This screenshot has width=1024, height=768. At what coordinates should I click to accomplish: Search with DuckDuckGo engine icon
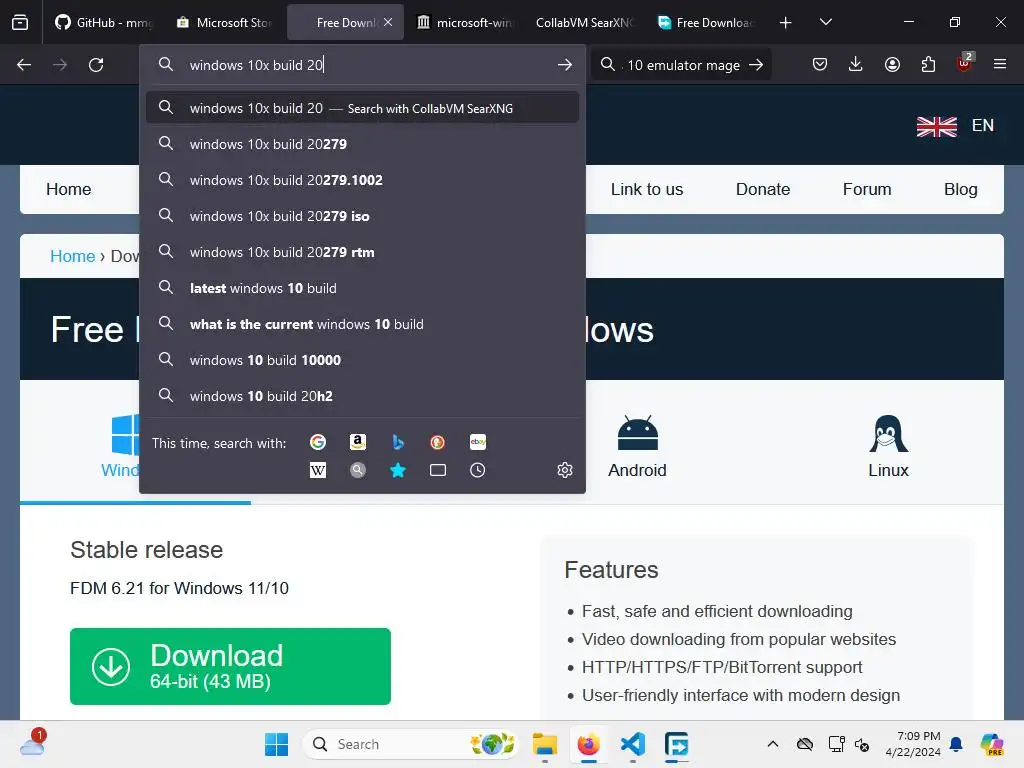click(x=438, y=442)
